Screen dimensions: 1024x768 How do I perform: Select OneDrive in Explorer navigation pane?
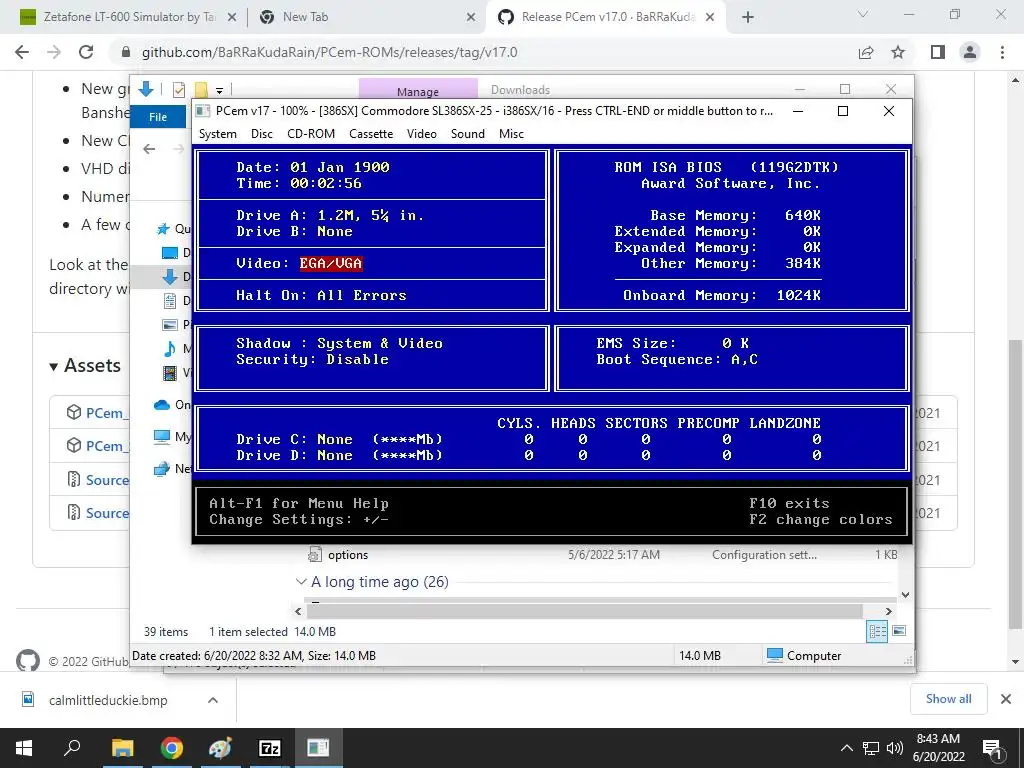pyautogui.click(x=172, y=405)
